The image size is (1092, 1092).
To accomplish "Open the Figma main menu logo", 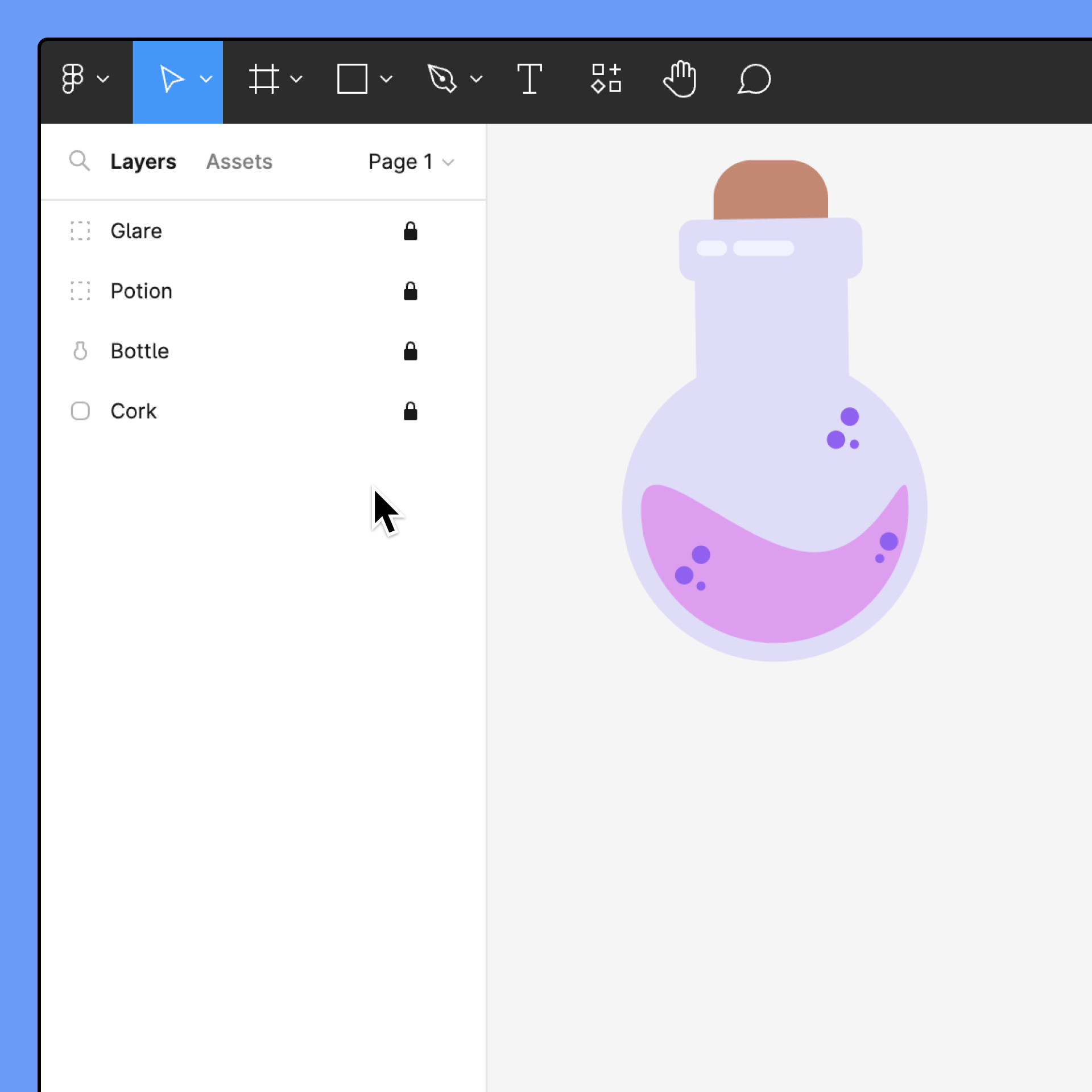I will [72, 78].
